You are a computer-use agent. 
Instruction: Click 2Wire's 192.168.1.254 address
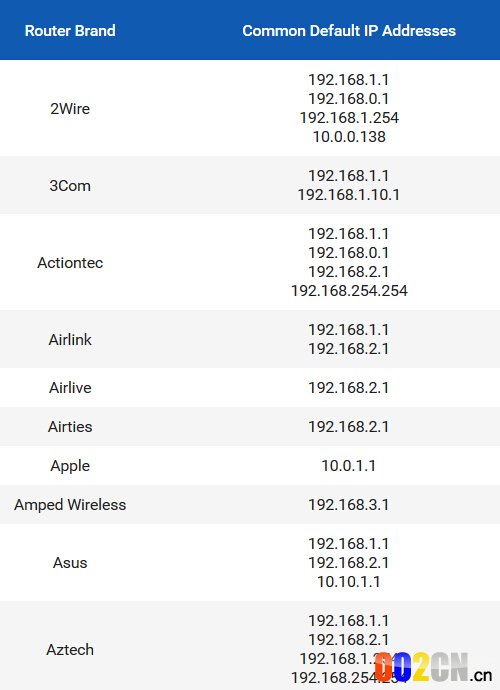pyautogui.click(x=349, y=117)
